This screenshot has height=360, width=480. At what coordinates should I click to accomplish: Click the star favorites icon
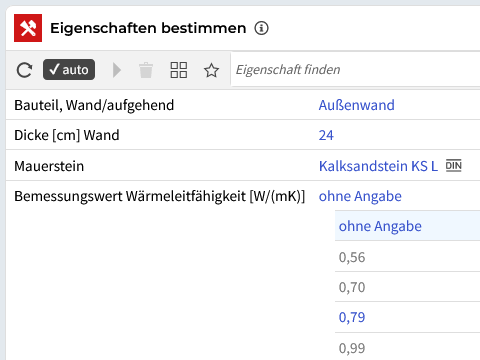coord(211,70)
